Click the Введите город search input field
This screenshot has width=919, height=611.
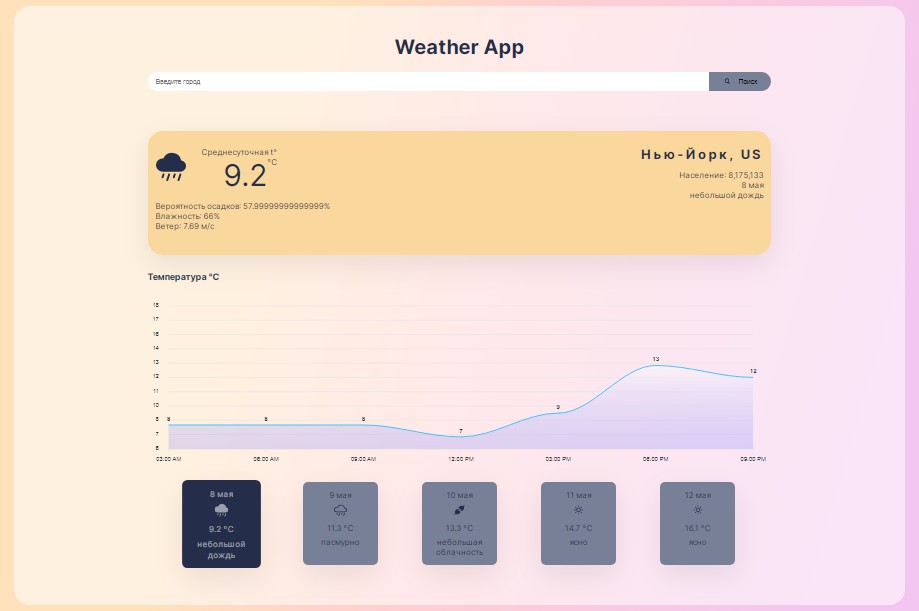(430, 81)
